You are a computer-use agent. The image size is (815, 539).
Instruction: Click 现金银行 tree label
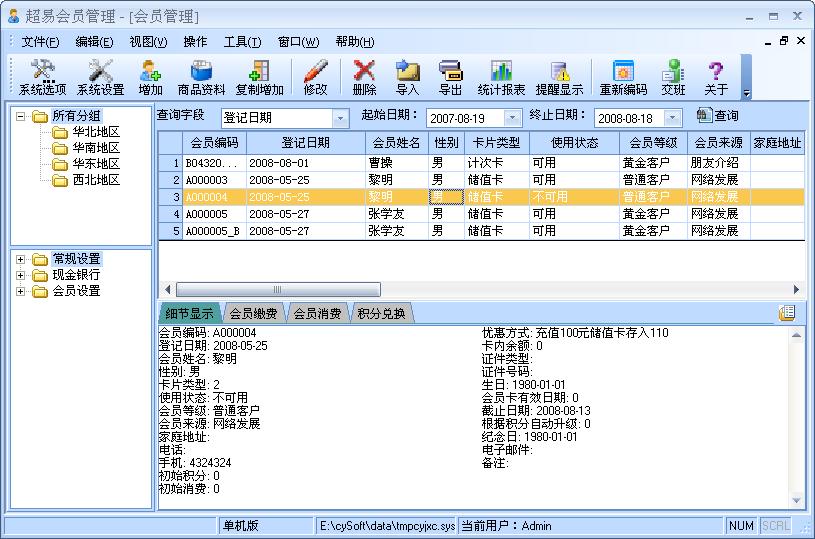(76, 275)
